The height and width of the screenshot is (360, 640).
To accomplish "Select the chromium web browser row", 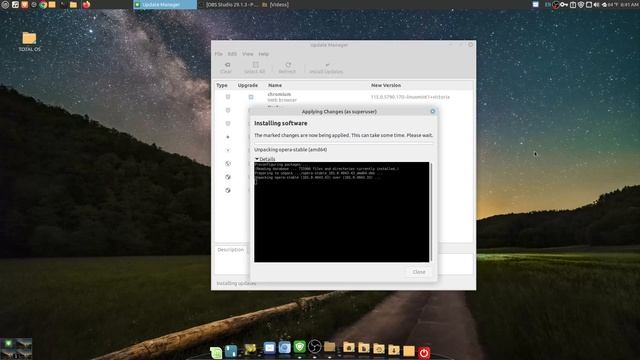I will click(x=344, y=97).
